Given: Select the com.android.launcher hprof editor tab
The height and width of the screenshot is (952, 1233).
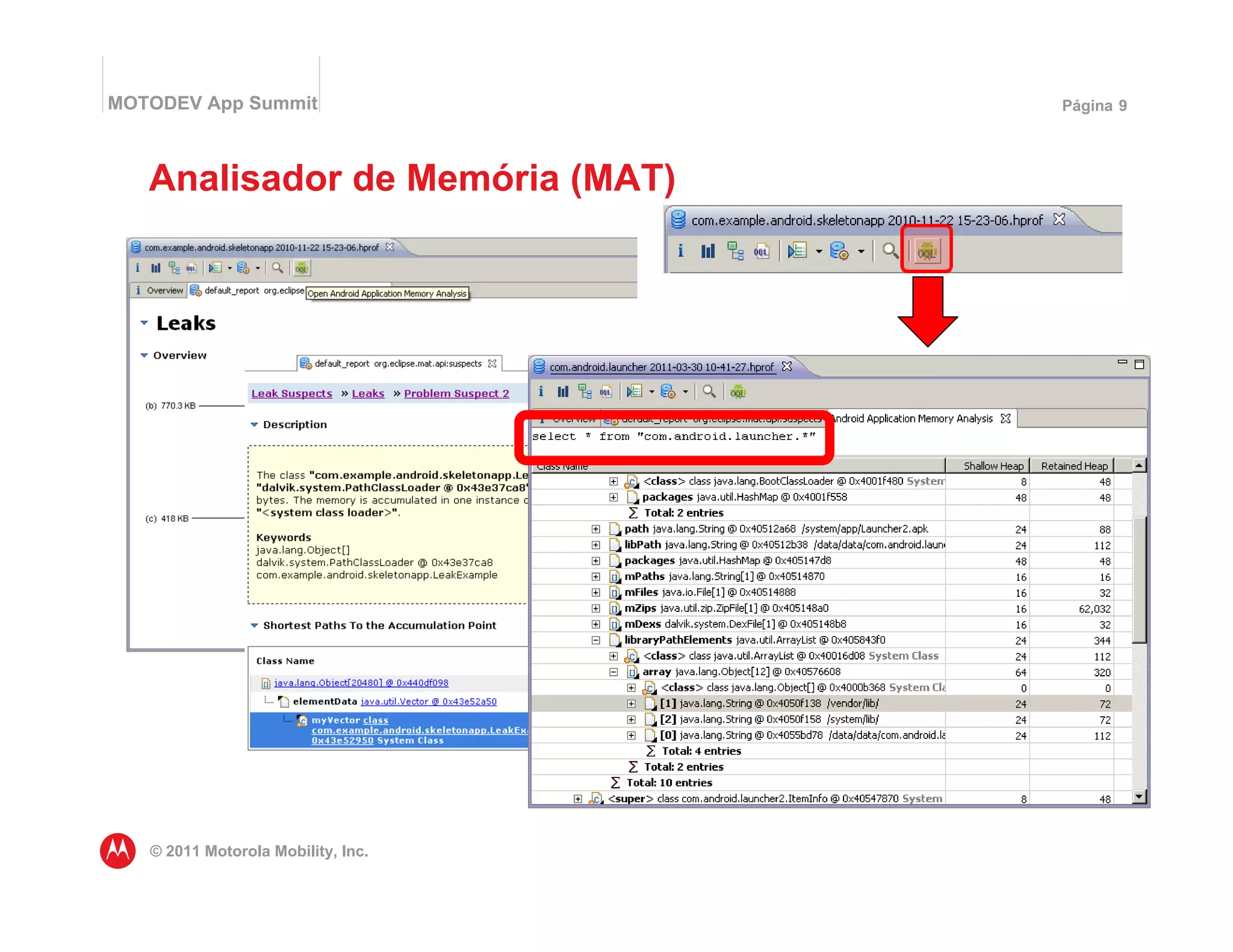Looking at the screenshot, I should [662, 366].
